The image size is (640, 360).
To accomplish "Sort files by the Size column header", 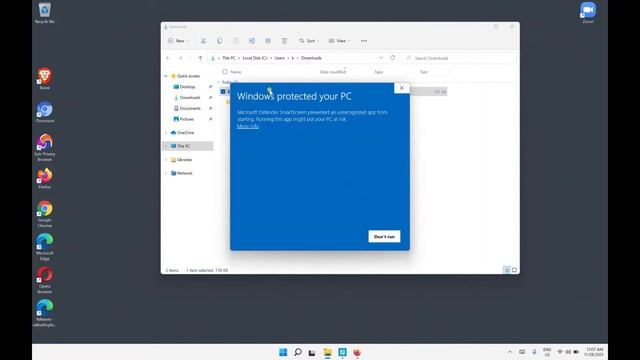I will pyautogui.click(x=424, y=72).
